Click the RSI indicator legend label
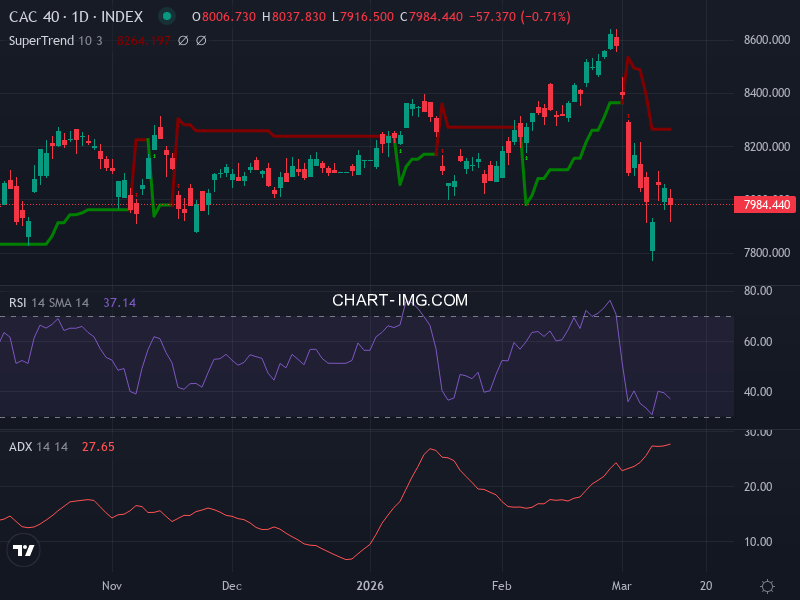This screenshot has width=800, height=600. [18, 302]
